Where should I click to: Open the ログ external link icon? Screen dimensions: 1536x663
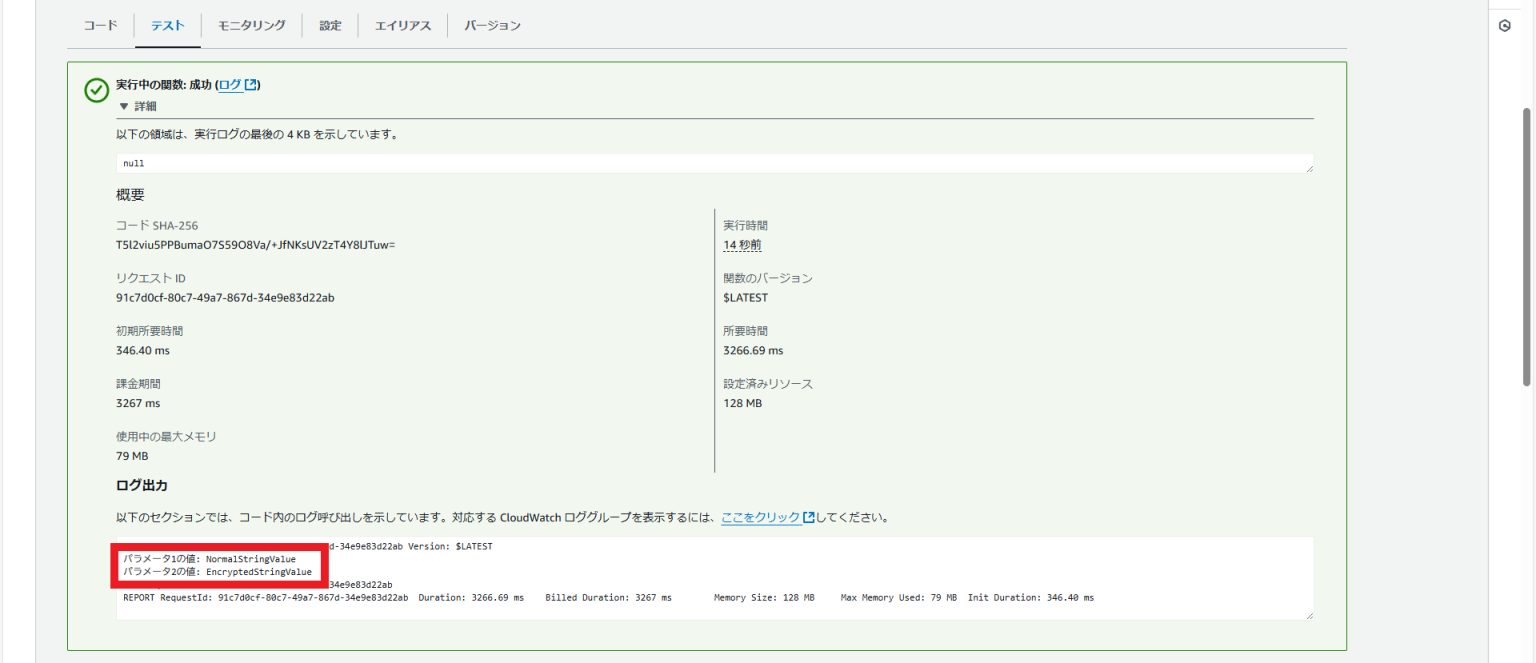pos(252,84)
